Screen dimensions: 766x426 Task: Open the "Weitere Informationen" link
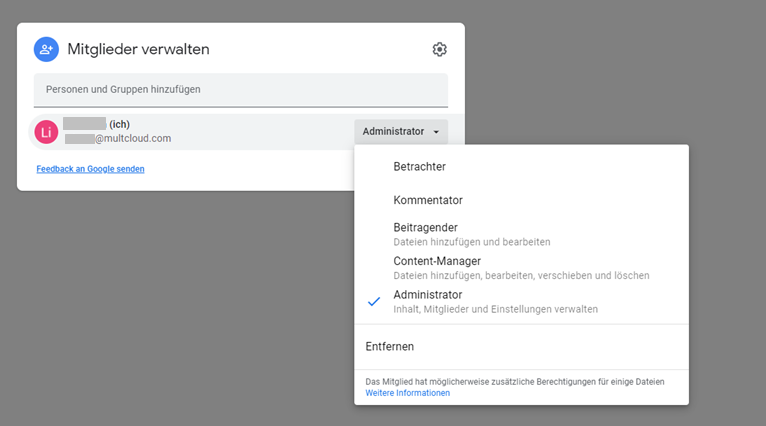(407, 393)
